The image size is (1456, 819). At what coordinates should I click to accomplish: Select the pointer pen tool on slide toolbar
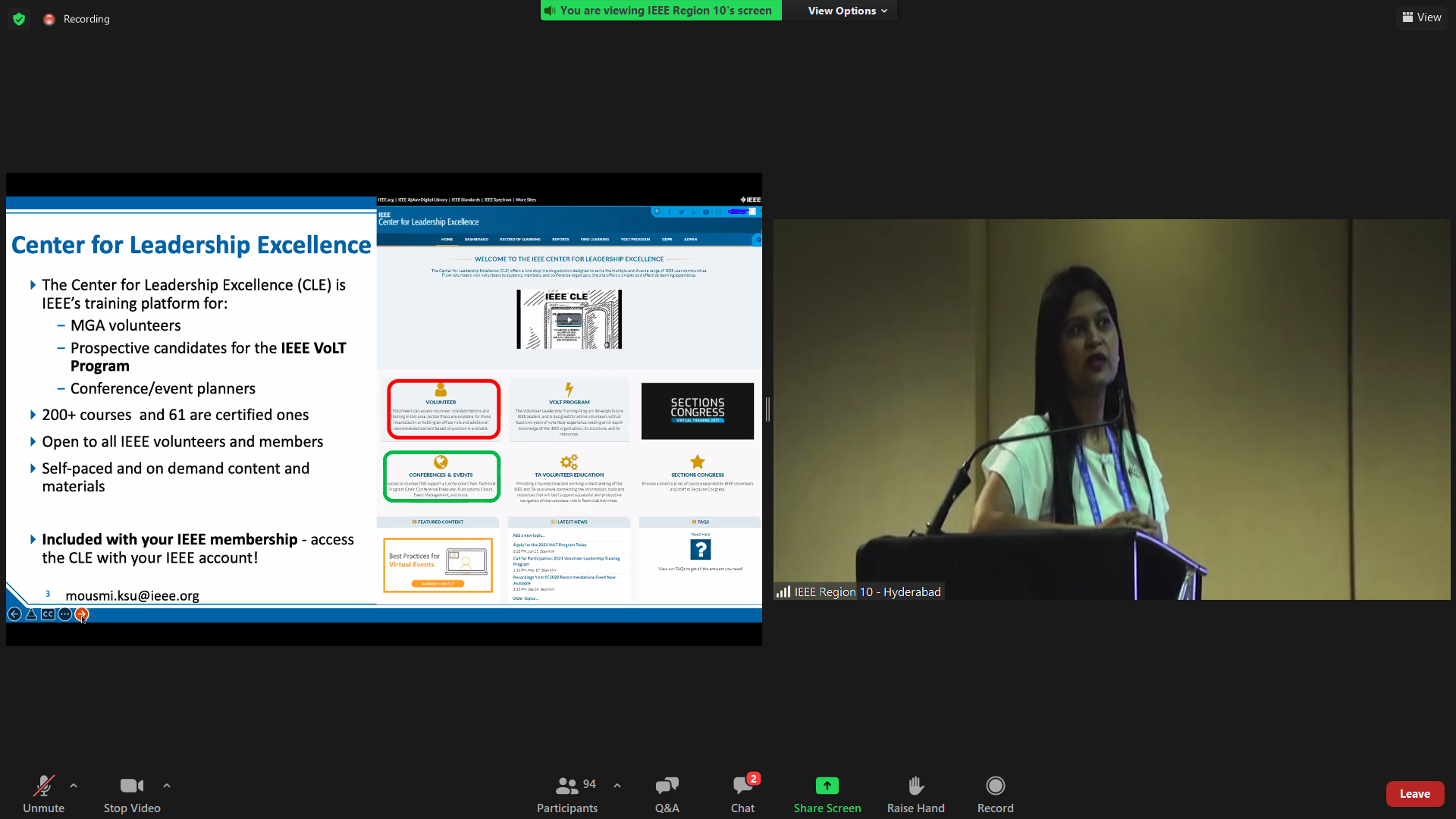click(31, 614)
